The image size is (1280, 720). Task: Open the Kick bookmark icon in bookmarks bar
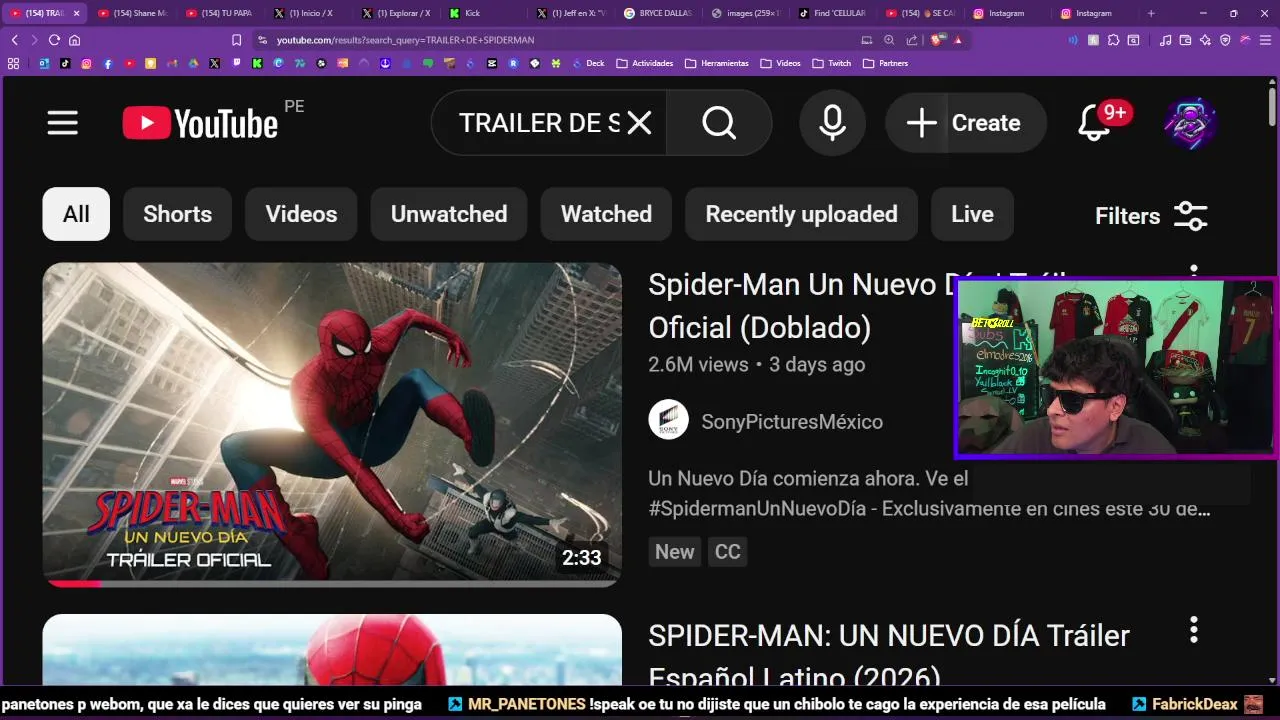point(257,63)
